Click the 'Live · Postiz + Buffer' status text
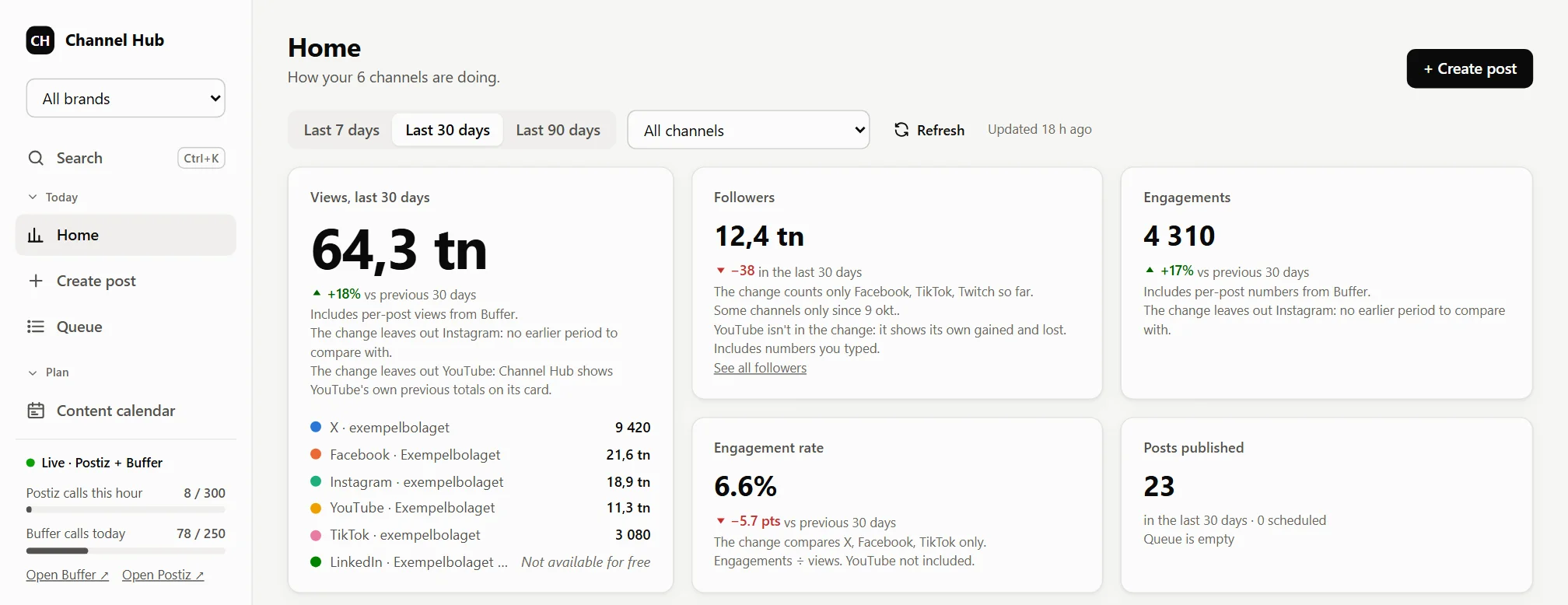 pos(102,463)
